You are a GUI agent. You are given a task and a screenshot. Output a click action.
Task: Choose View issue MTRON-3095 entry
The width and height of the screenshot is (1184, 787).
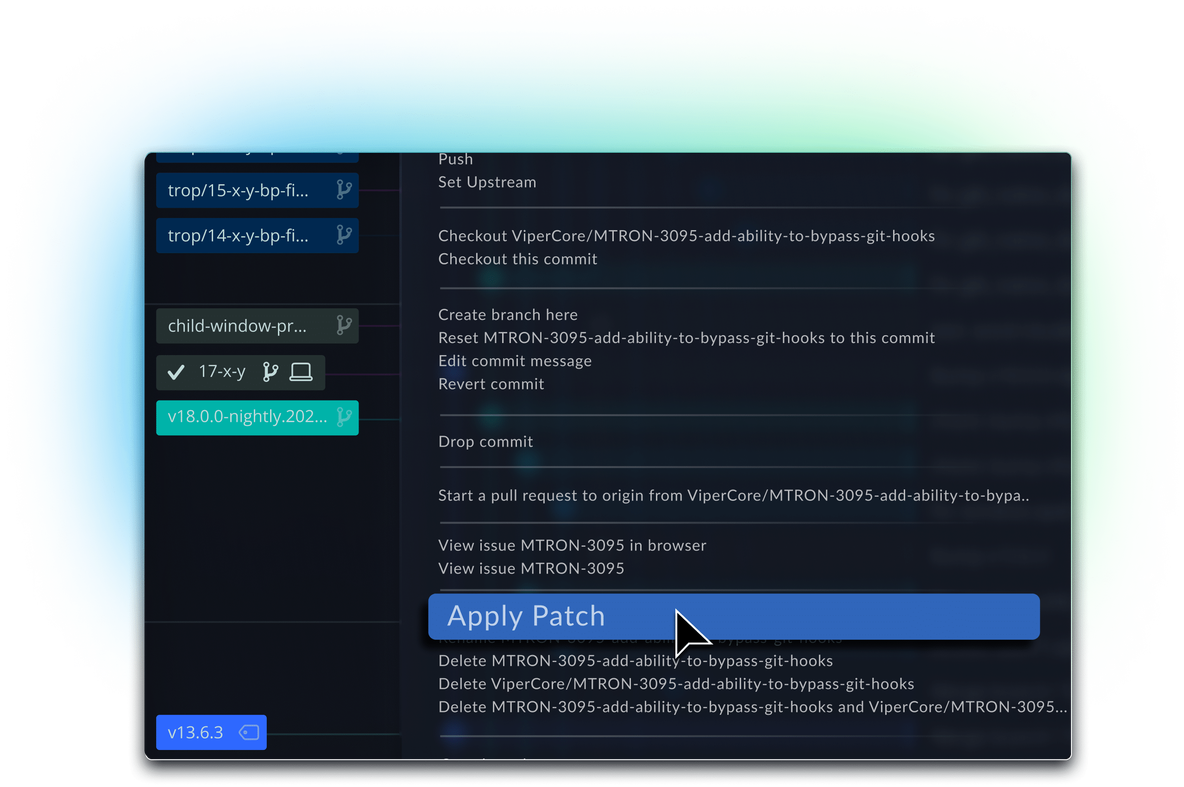[531, 568]
